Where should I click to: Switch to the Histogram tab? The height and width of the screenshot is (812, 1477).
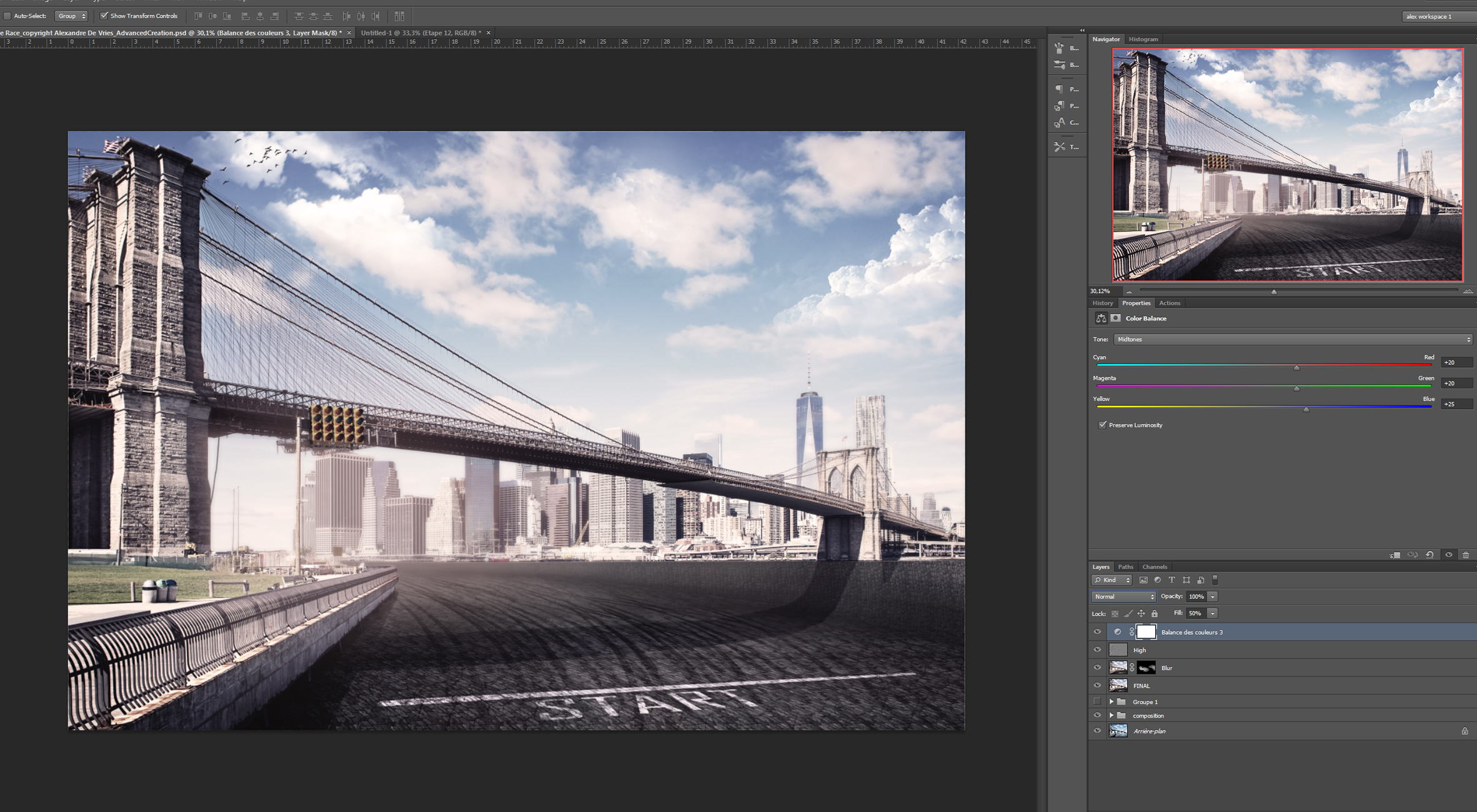coord(1143,39)
